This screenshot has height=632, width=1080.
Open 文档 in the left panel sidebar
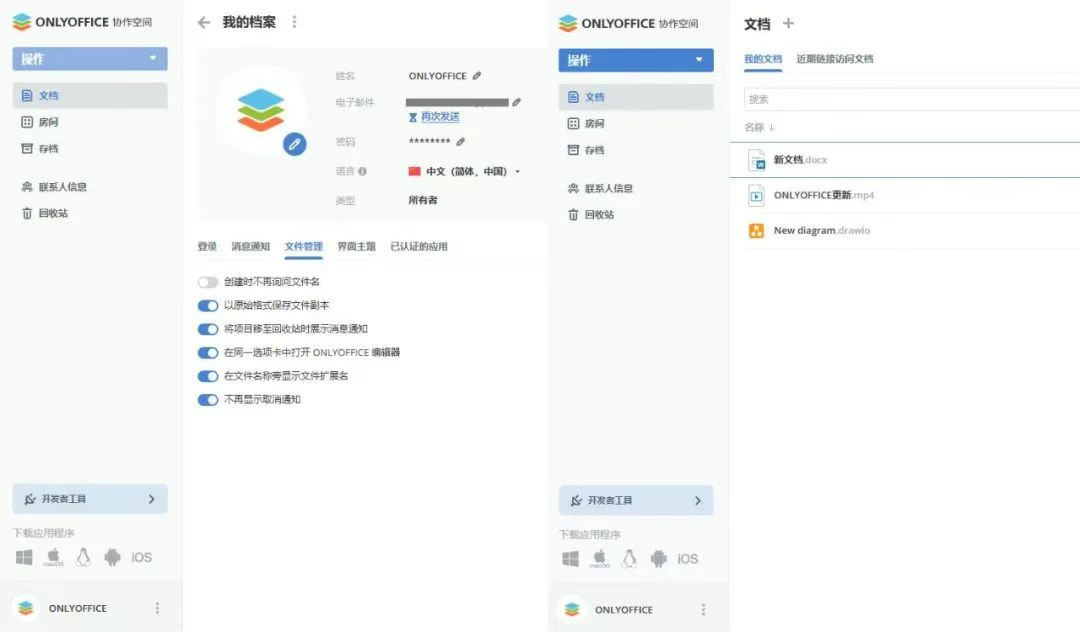(90, 96)
